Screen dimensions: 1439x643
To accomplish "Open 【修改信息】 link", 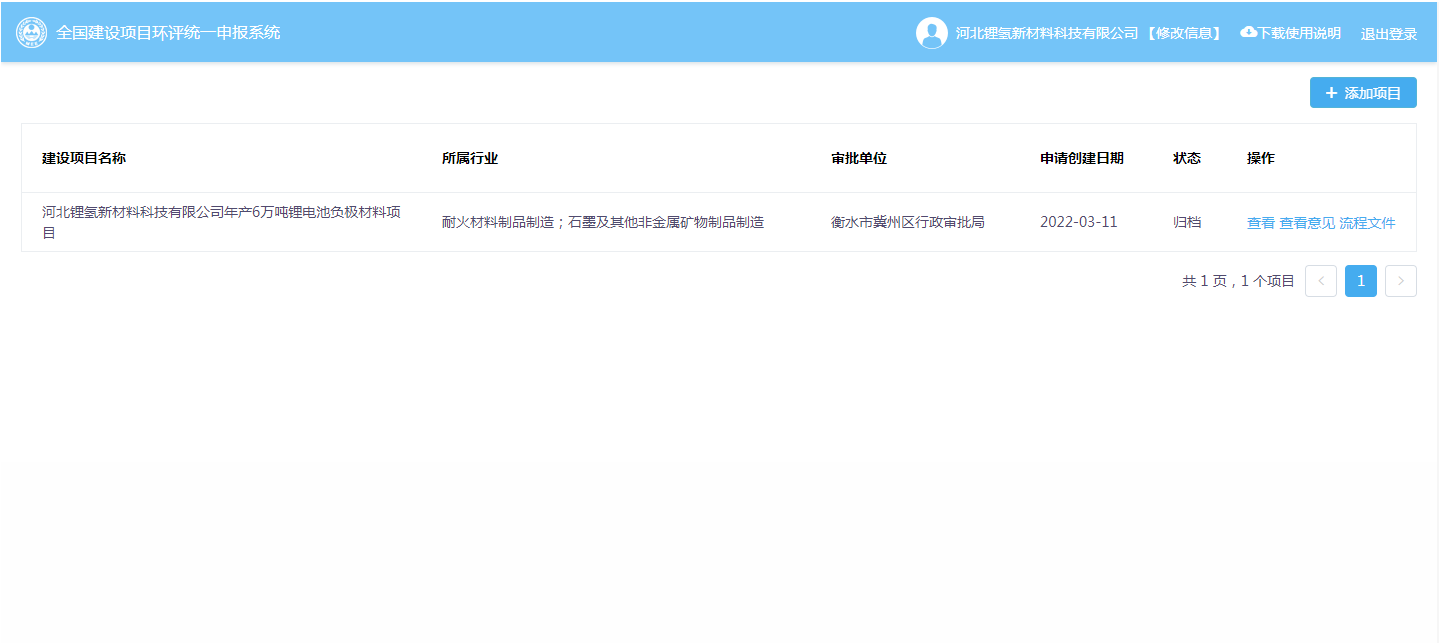I will tap(1184, 33).
